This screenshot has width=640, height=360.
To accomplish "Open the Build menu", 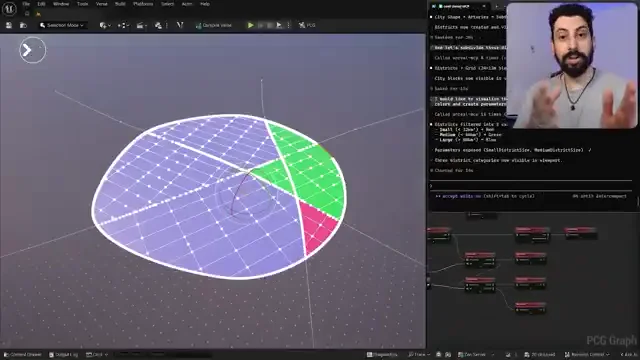I will pos(120,4).
